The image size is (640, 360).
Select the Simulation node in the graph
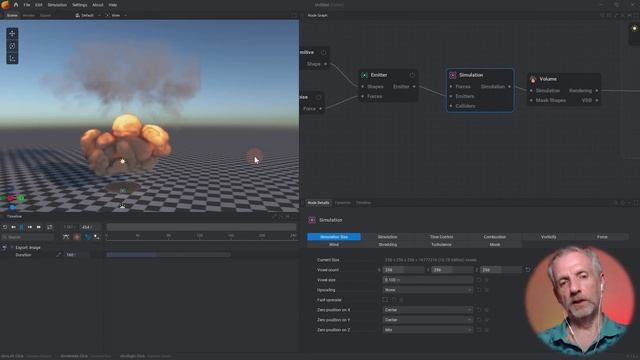[480, 90]
